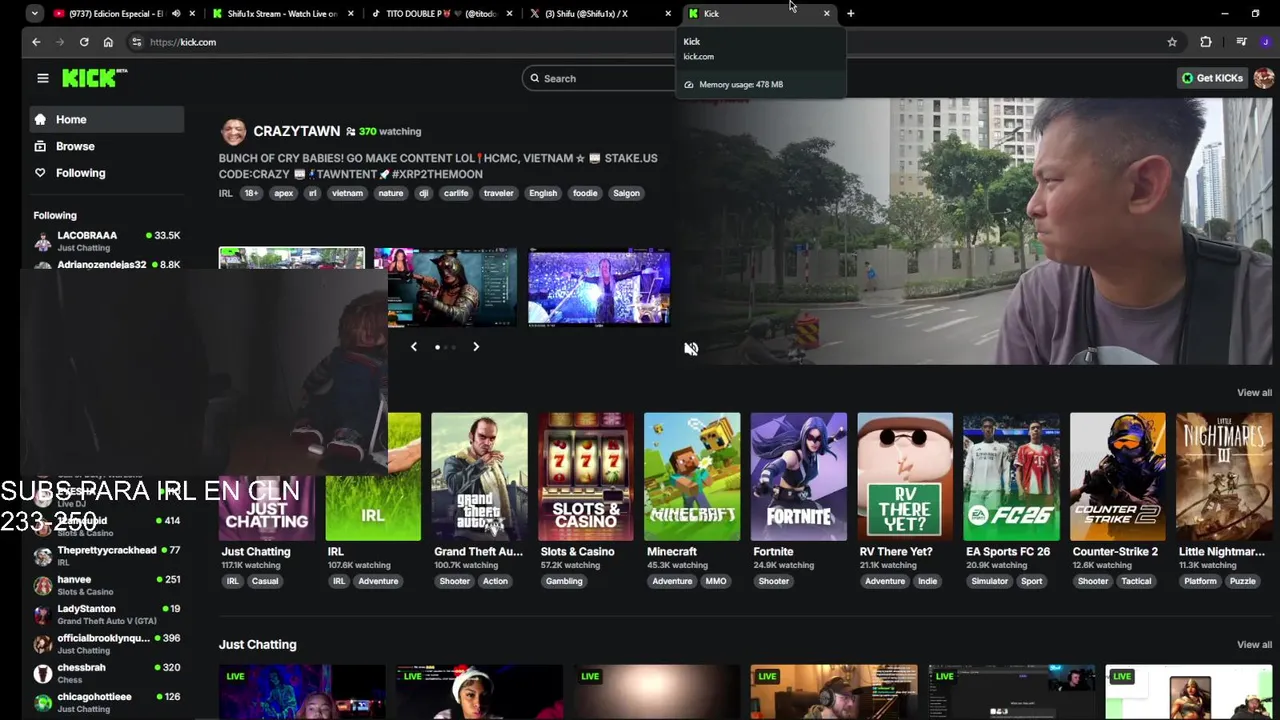Click the Gambling tag under Slots & Casino
Viewport: 1280px width, 720px height.
pyautogui.click(x=564, y=581)
